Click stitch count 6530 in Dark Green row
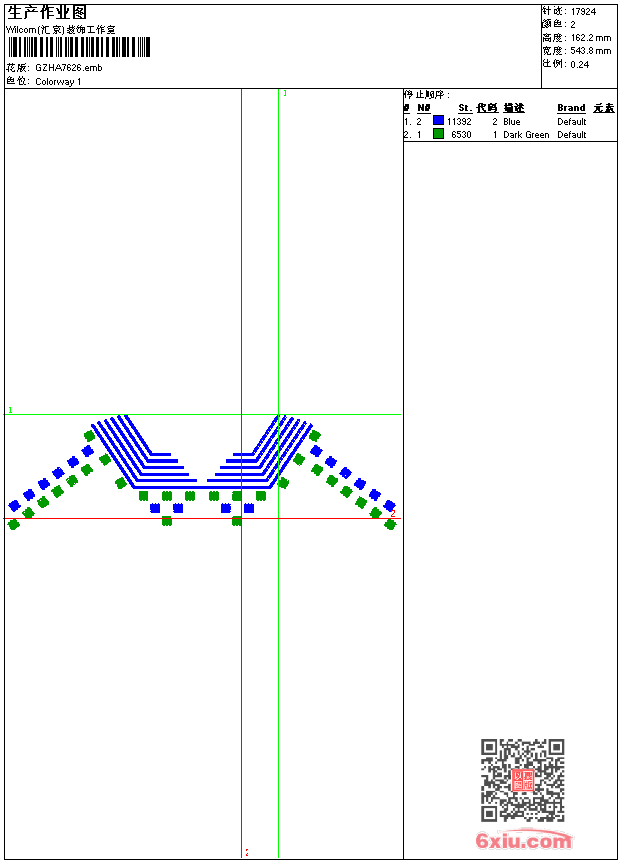 point(461,135)
